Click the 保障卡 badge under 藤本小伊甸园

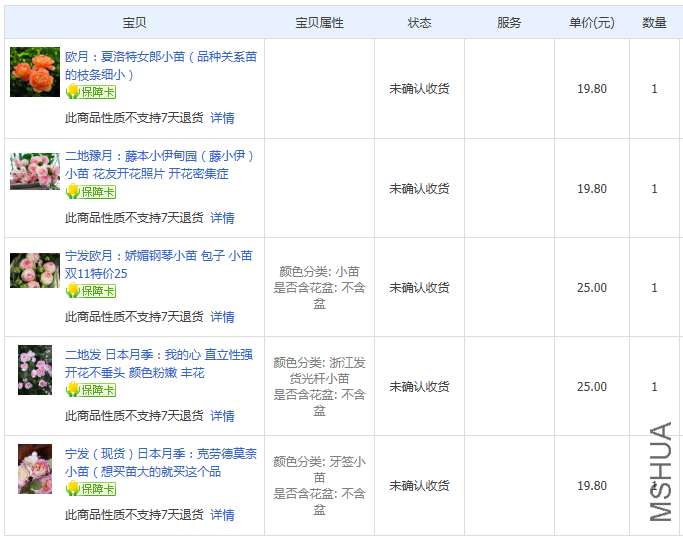coord(91,191)
